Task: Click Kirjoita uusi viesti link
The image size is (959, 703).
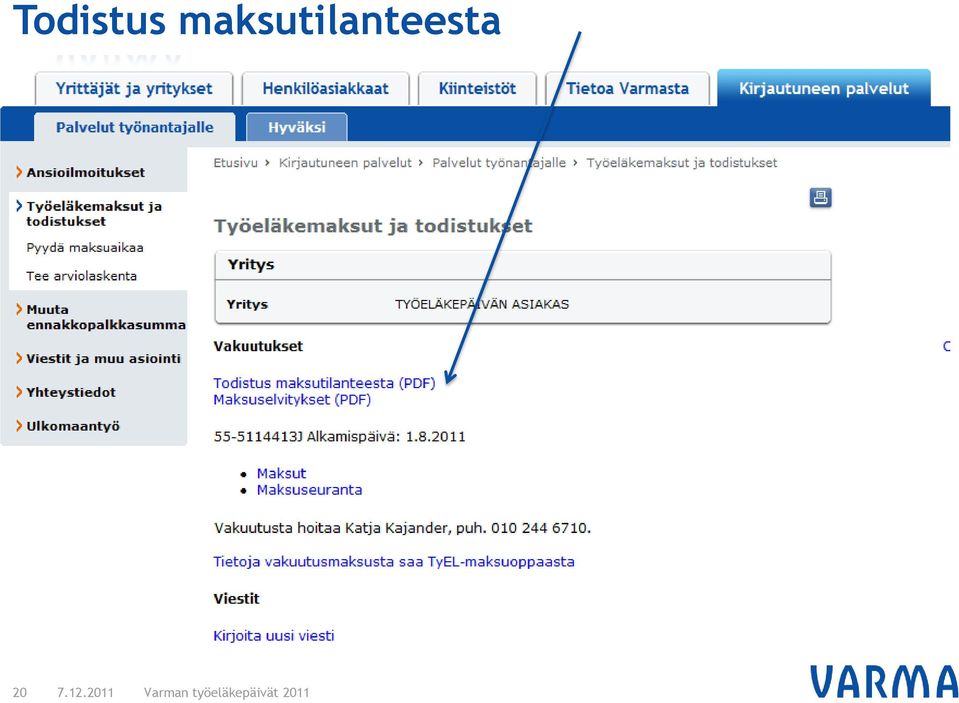Action: click(273, 636)
